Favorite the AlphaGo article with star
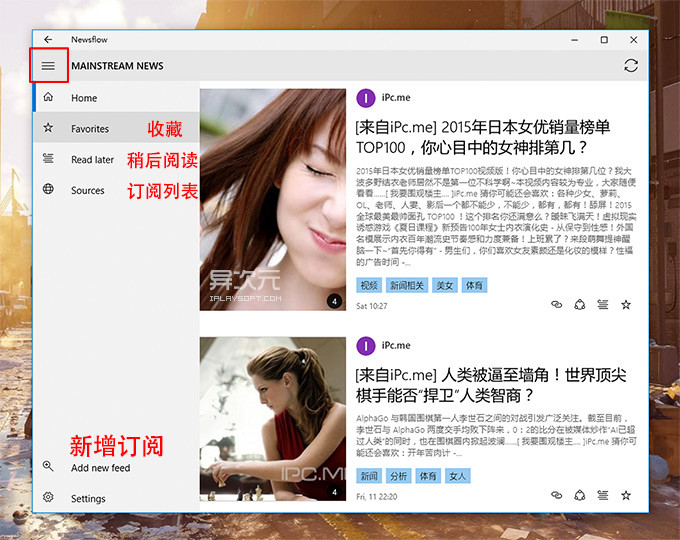 click(626, 495)
